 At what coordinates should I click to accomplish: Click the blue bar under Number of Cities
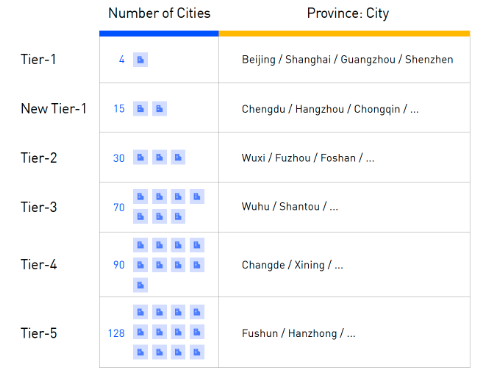point(159,33)
